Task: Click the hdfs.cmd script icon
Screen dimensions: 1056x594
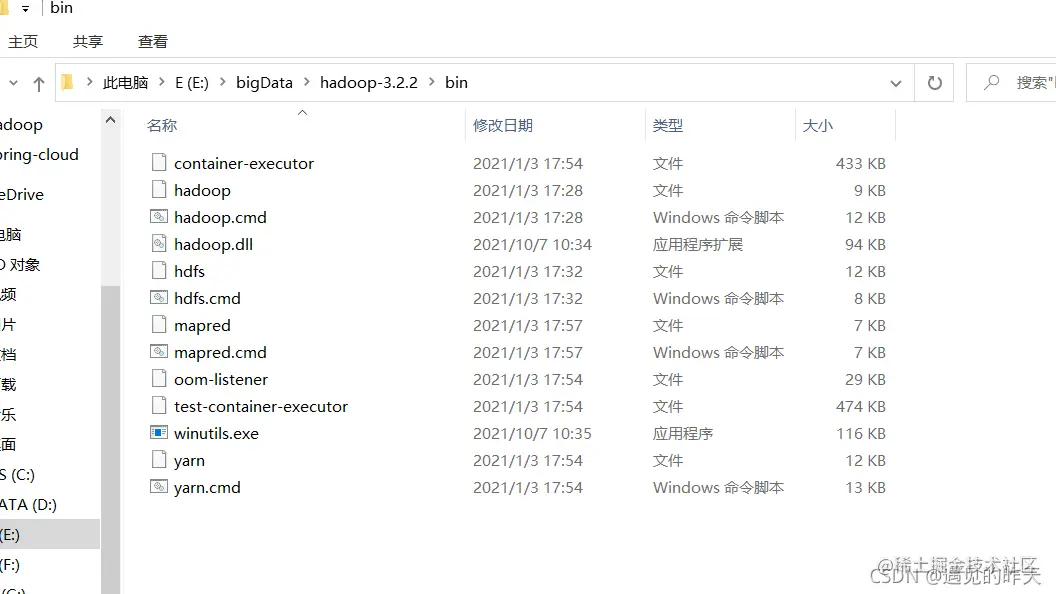Action: [159, 298]
